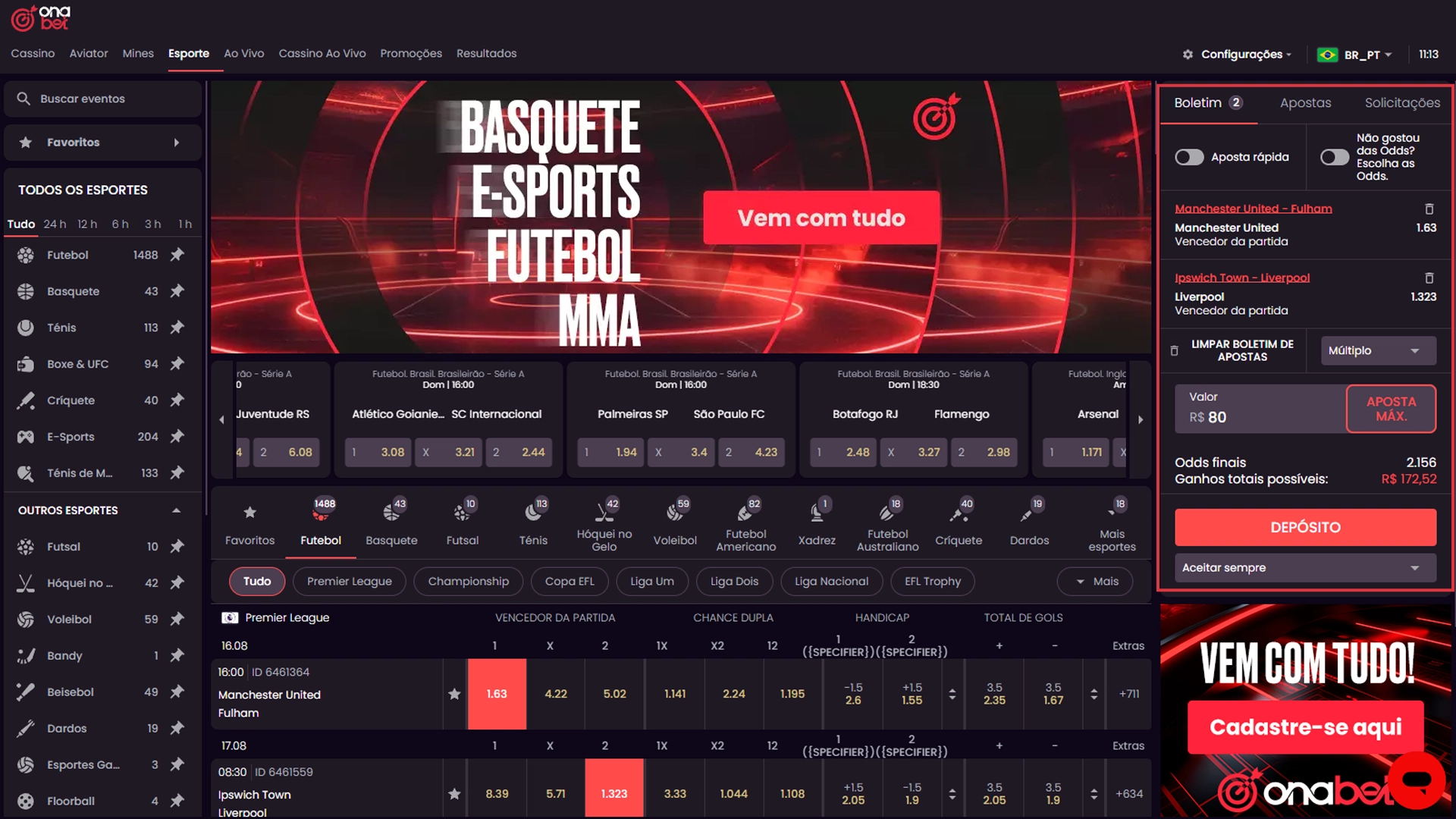The image size is (1456, 819).
Task: Select Voleibol in the sports icon strip
Action: (x=675, y=522)
